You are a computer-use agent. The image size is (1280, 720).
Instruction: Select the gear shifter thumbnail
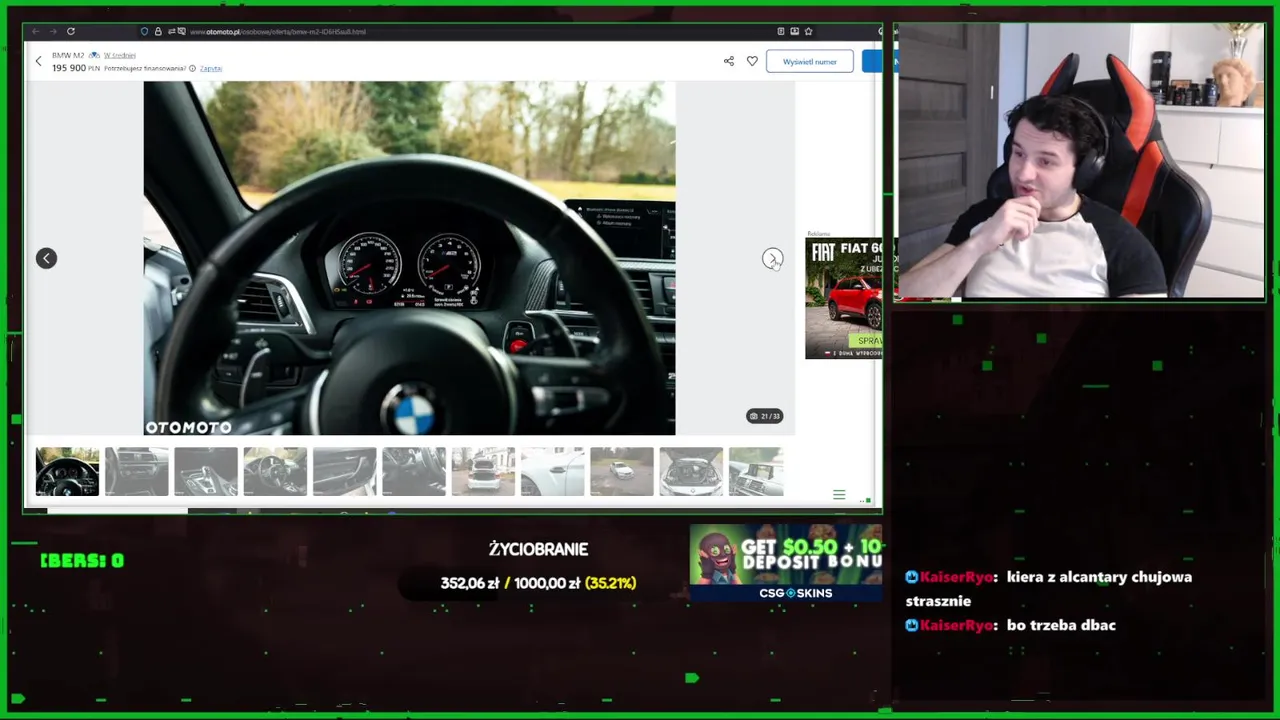point(206,472)
